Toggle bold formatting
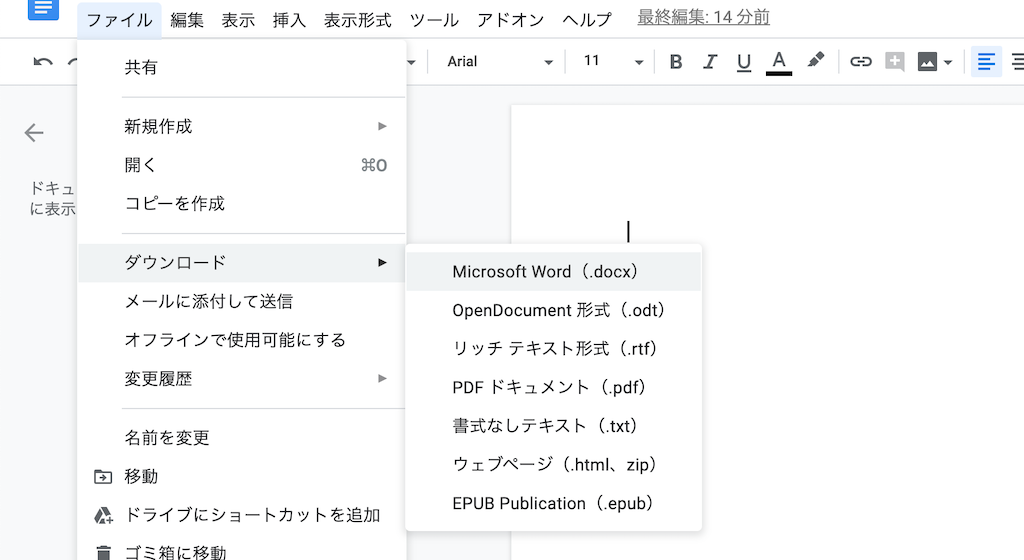The image size is (1024, 560). (676, 62)
